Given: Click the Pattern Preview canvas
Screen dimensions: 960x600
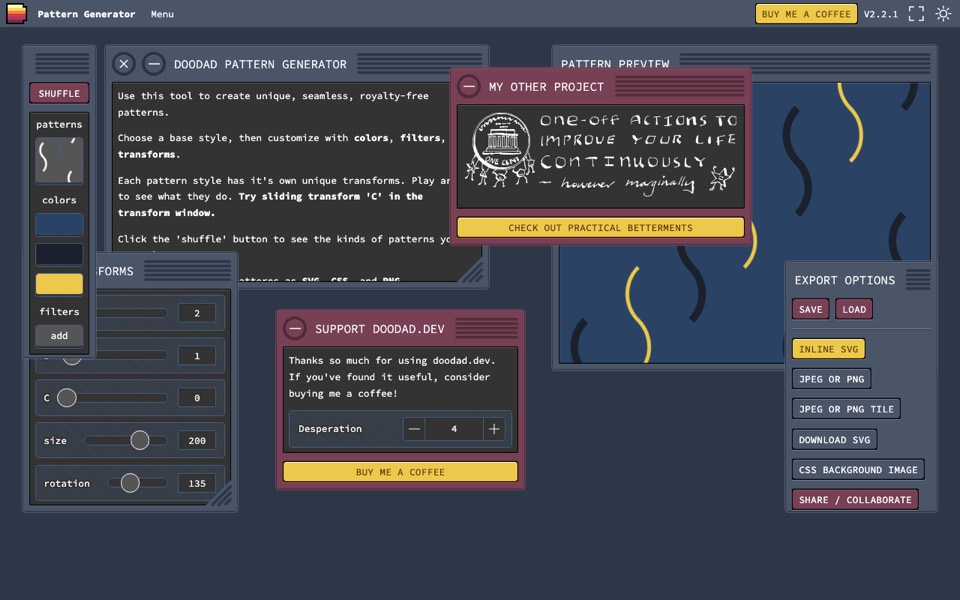Looking at the screenshot, I should [744, 223].
